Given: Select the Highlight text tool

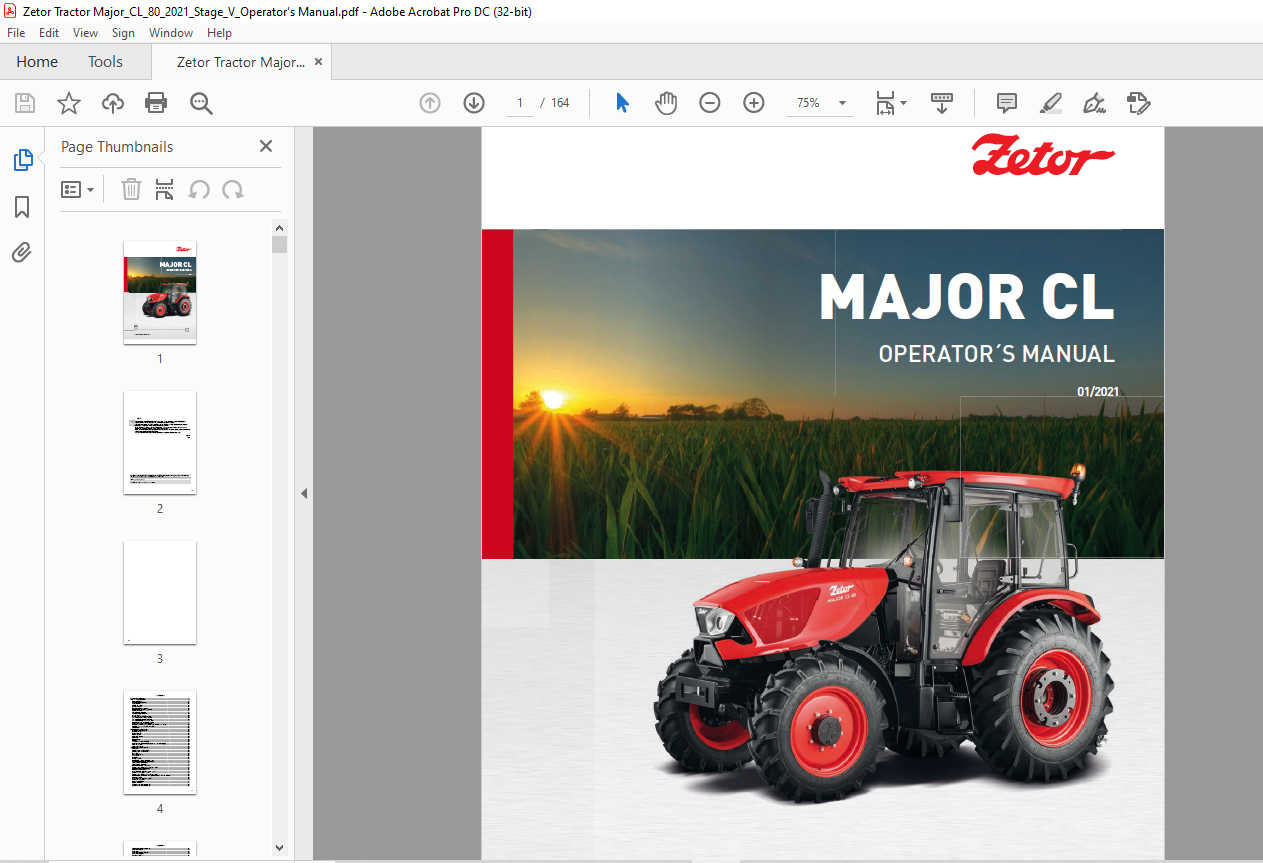Looking at the screenshot, I should pyautogui.click(x=1051, y=103).
